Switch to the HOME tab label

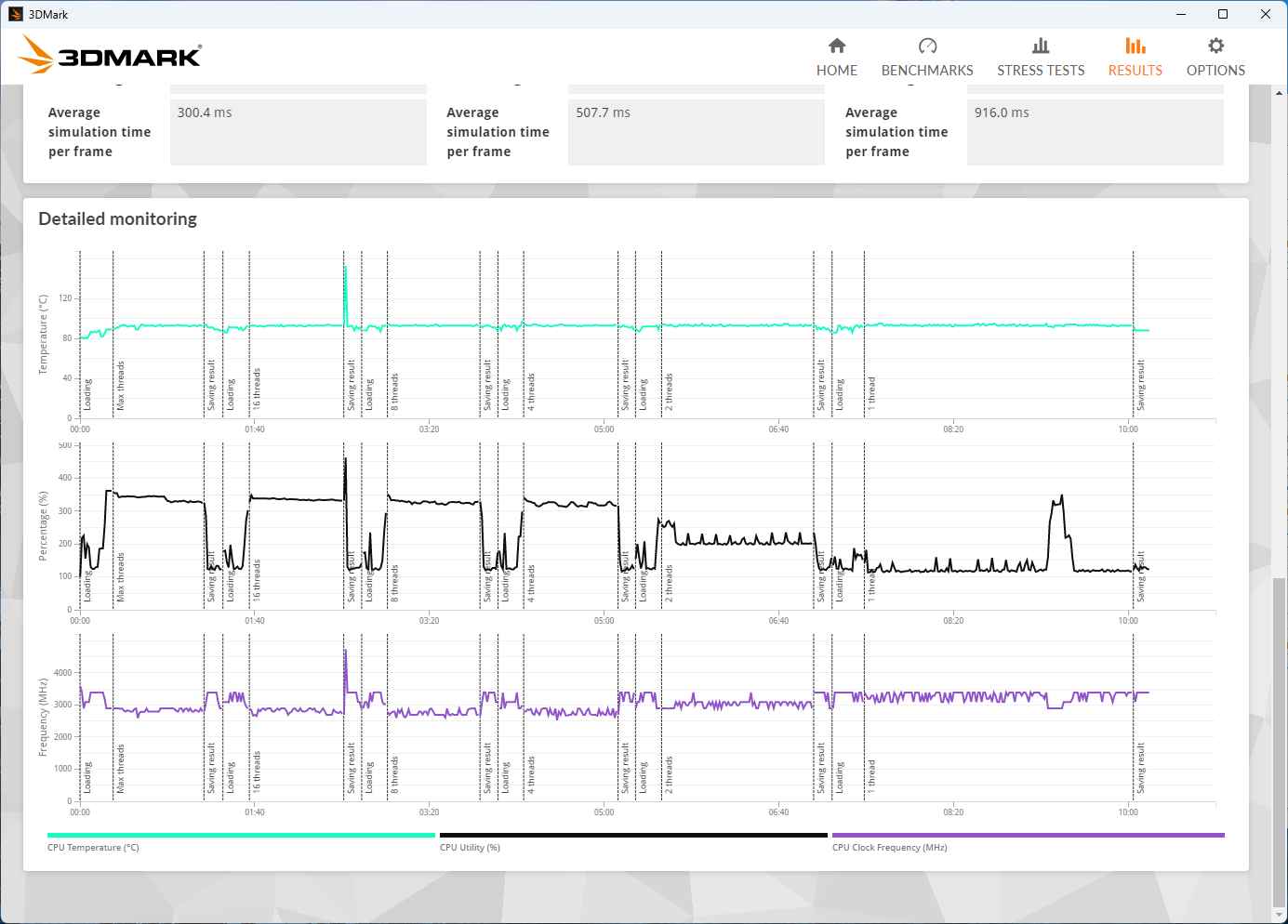(x=837, y=71)
